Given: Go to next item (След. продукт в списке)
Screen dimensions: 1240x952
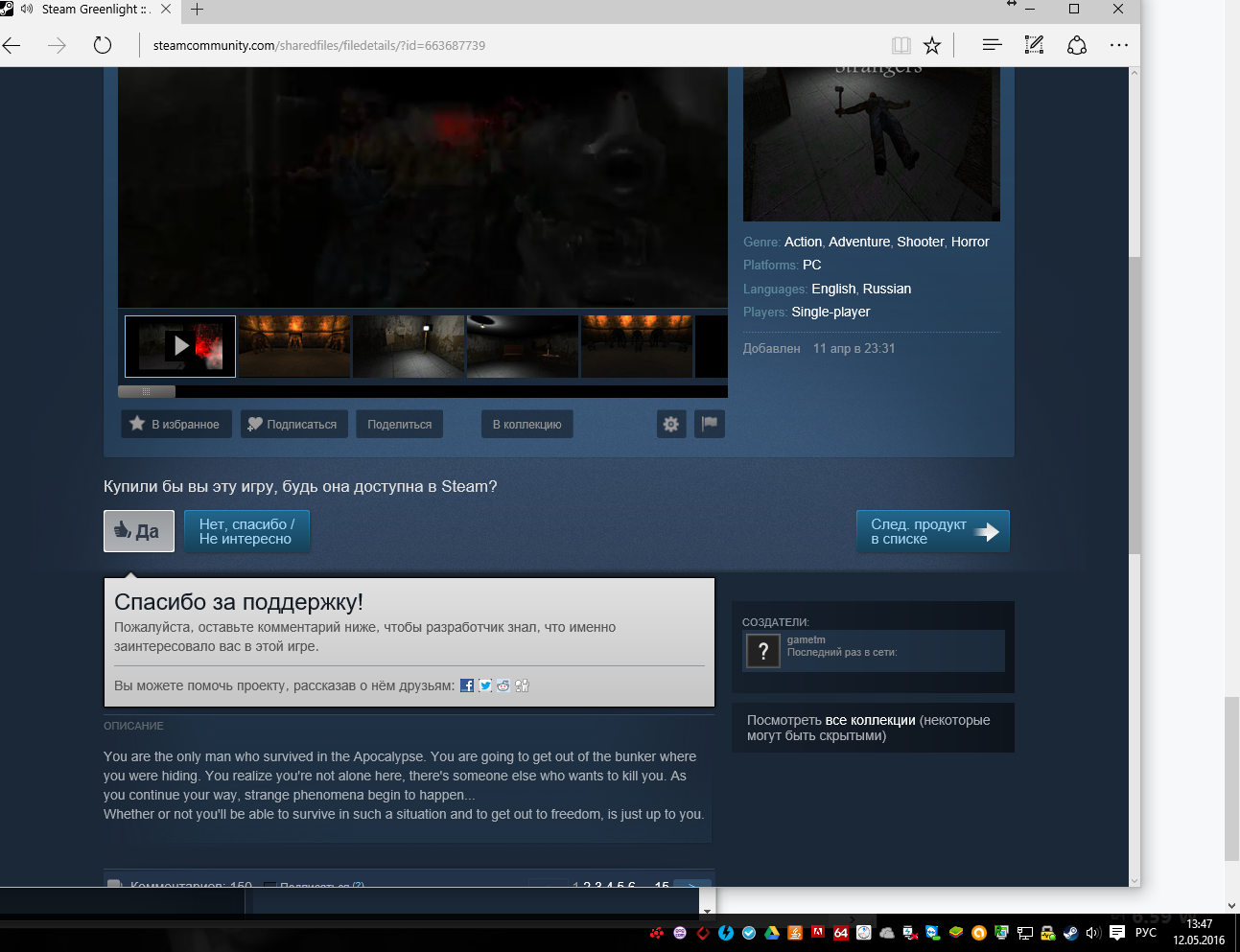Looking at the screenshot, I should click(933, 531).
